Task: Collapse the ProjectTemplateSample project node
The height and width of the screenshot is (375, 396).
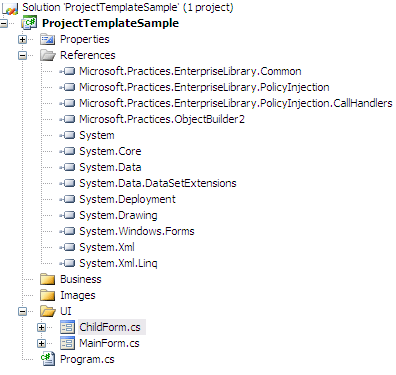Action: pyautogui.click(x=3, y=23)
